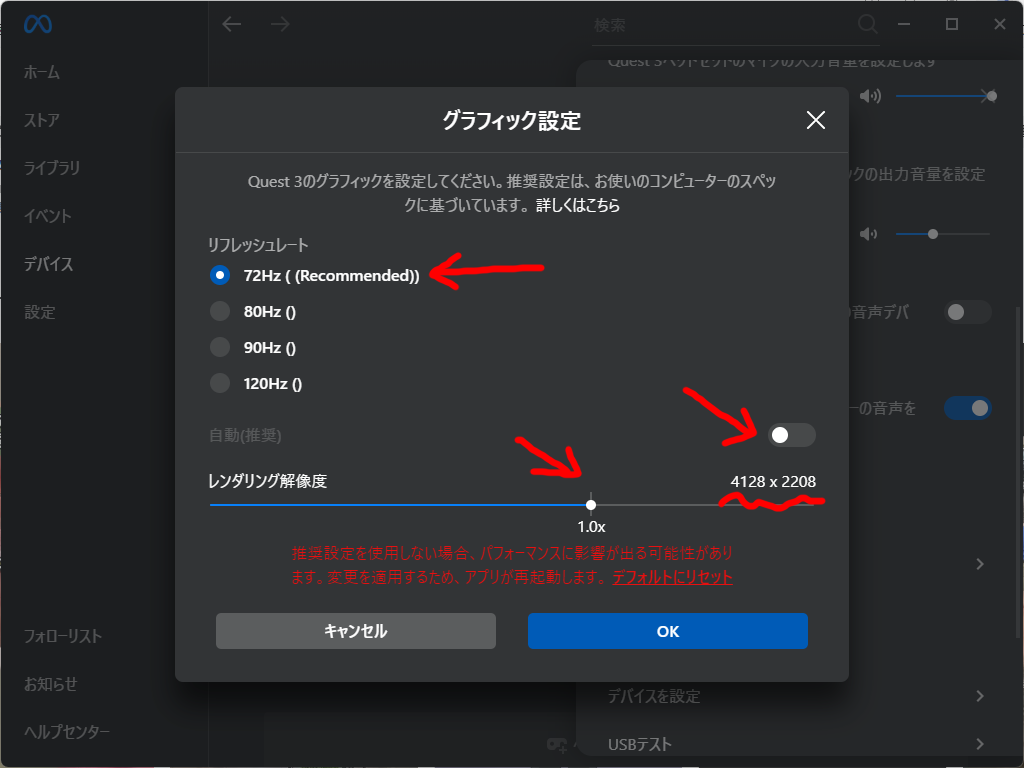Expand chevron above デバイスを設定 row
1024x768 pixels.
[x=980, y=564]
